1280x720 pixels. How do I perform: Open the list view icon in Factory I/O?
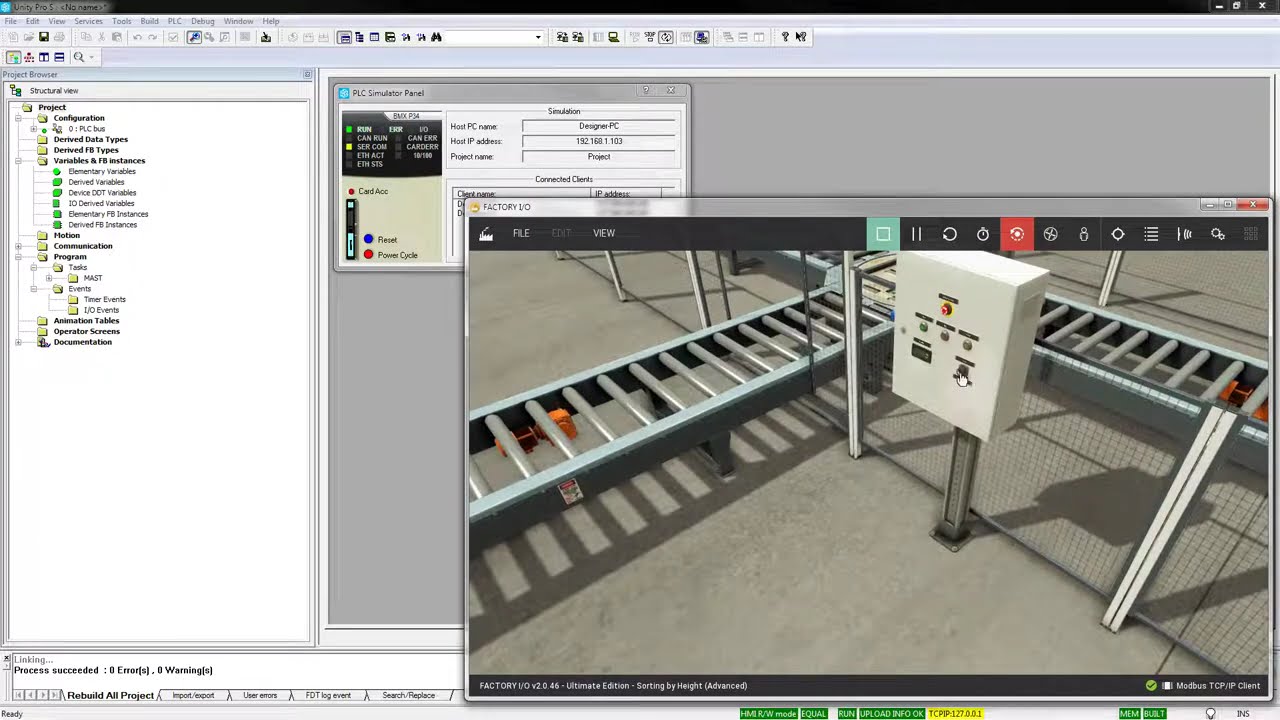[1151, 234]
